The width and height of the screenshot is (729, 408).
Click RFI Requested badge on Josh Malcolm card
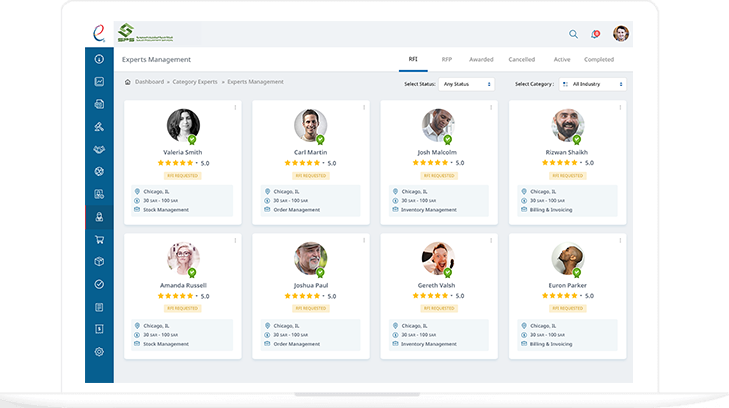pyautogui.click(x=439, y=176)
